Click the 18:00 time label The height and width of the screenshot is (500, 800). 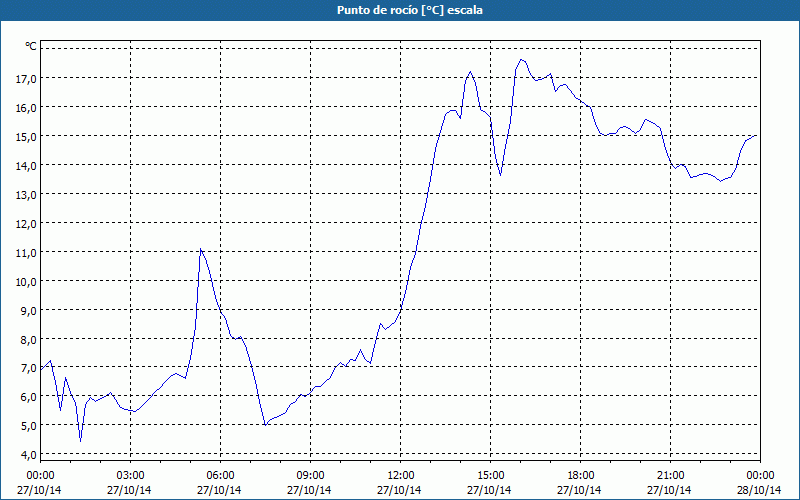581,476
